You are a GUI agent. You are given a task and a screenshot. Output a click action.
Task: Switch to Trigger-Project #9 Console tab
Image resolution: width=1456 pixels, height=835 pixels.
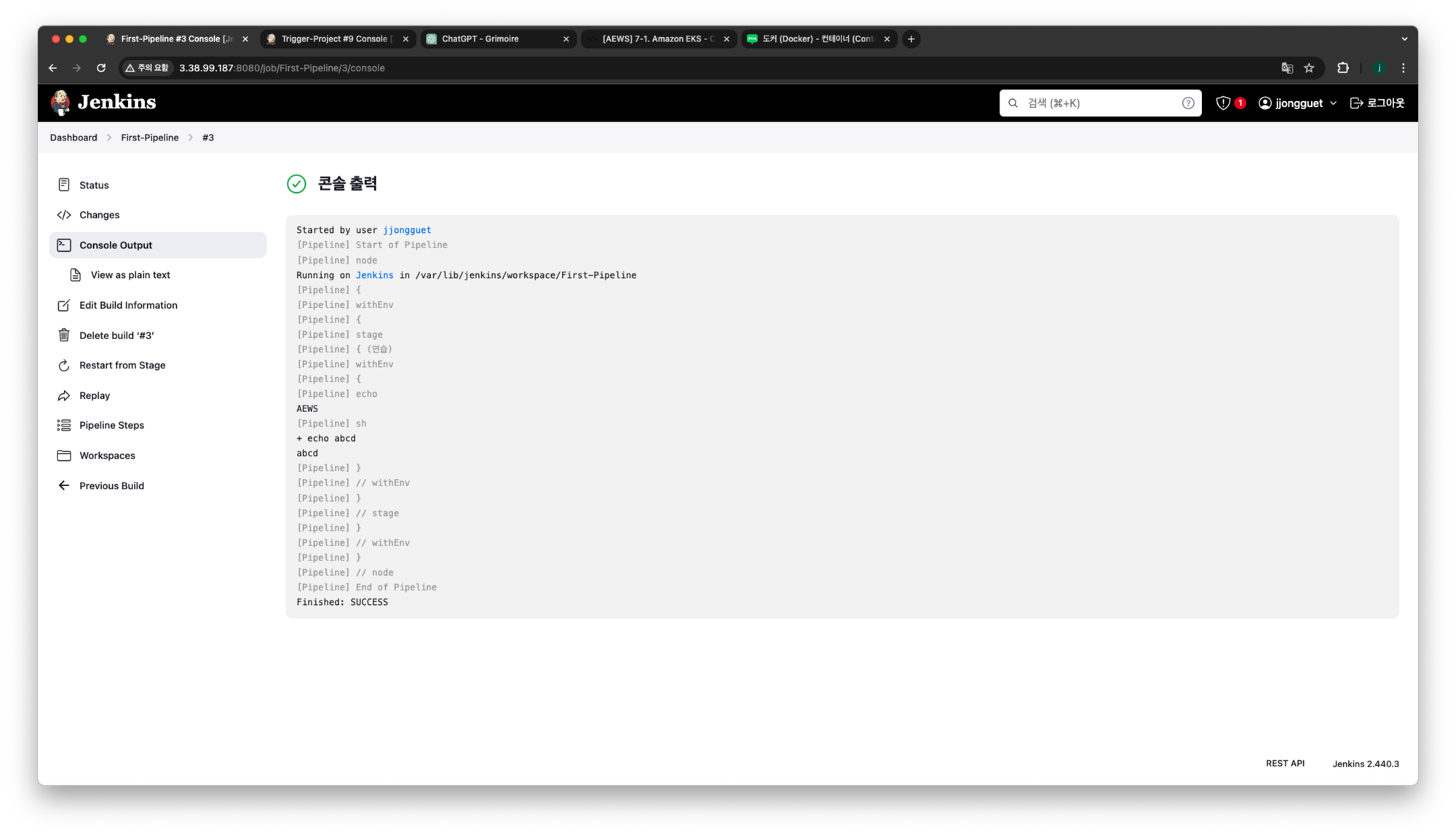pos(333,39)
